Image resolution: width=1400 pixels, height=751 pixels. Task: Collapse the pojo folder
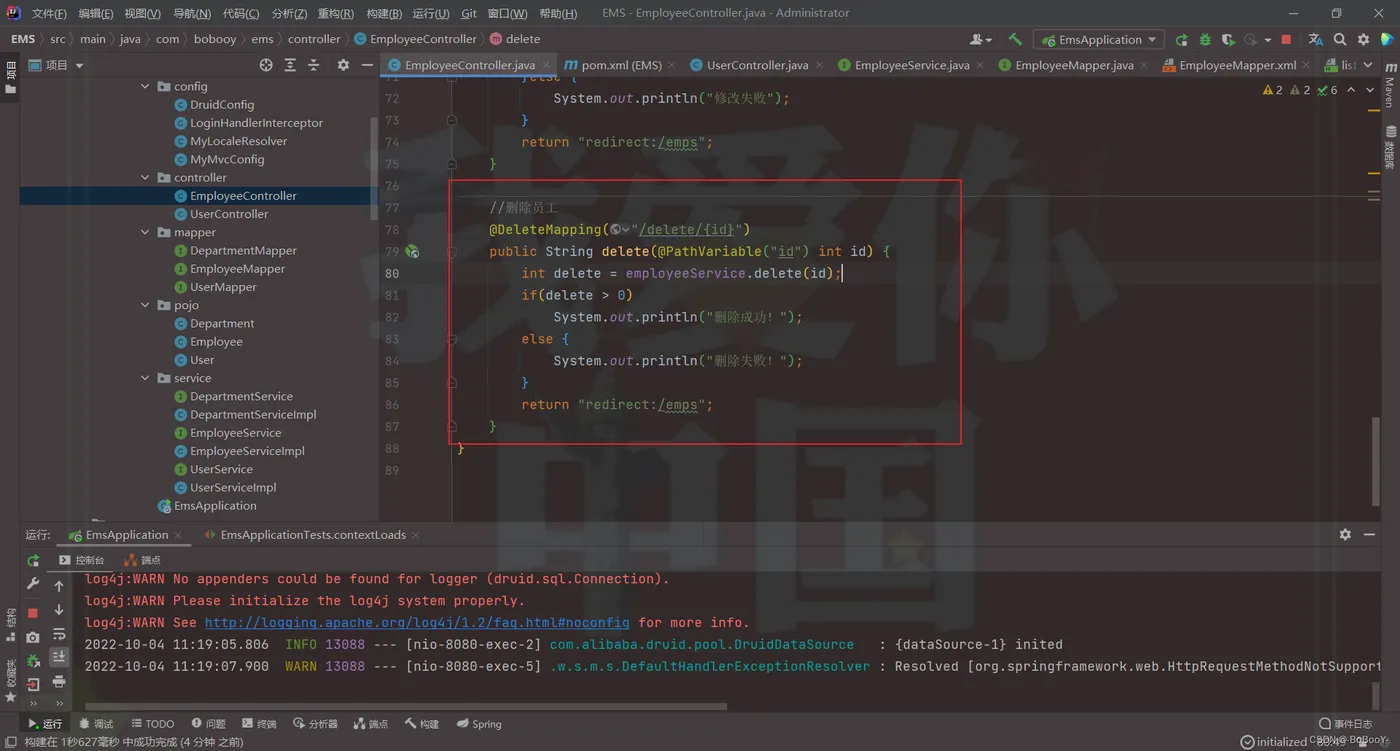[x=145, y=306]
